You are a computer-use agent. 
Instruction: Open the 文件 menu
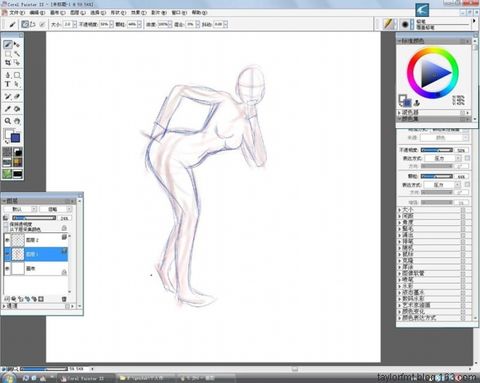[x=17, y=13]
